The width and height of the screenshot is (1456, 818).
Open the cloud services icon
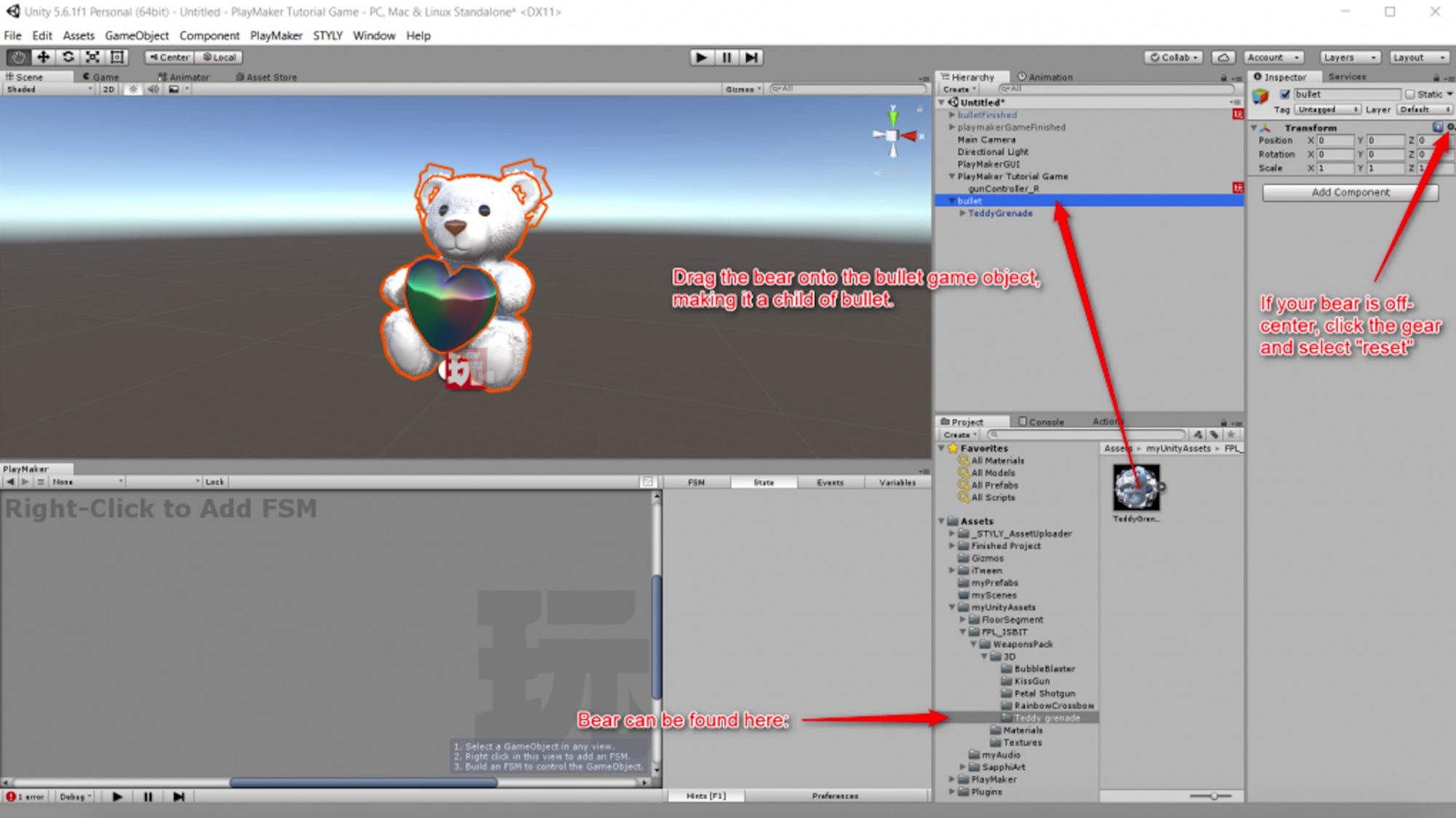1223,57
